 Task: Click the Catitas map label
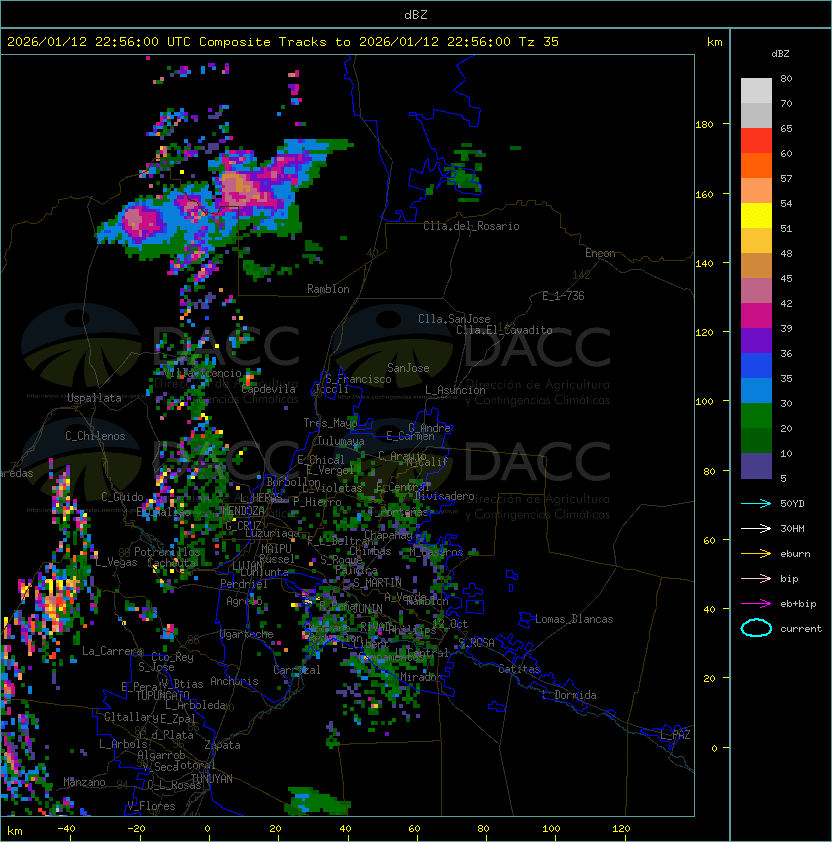[x=519, y=669]
